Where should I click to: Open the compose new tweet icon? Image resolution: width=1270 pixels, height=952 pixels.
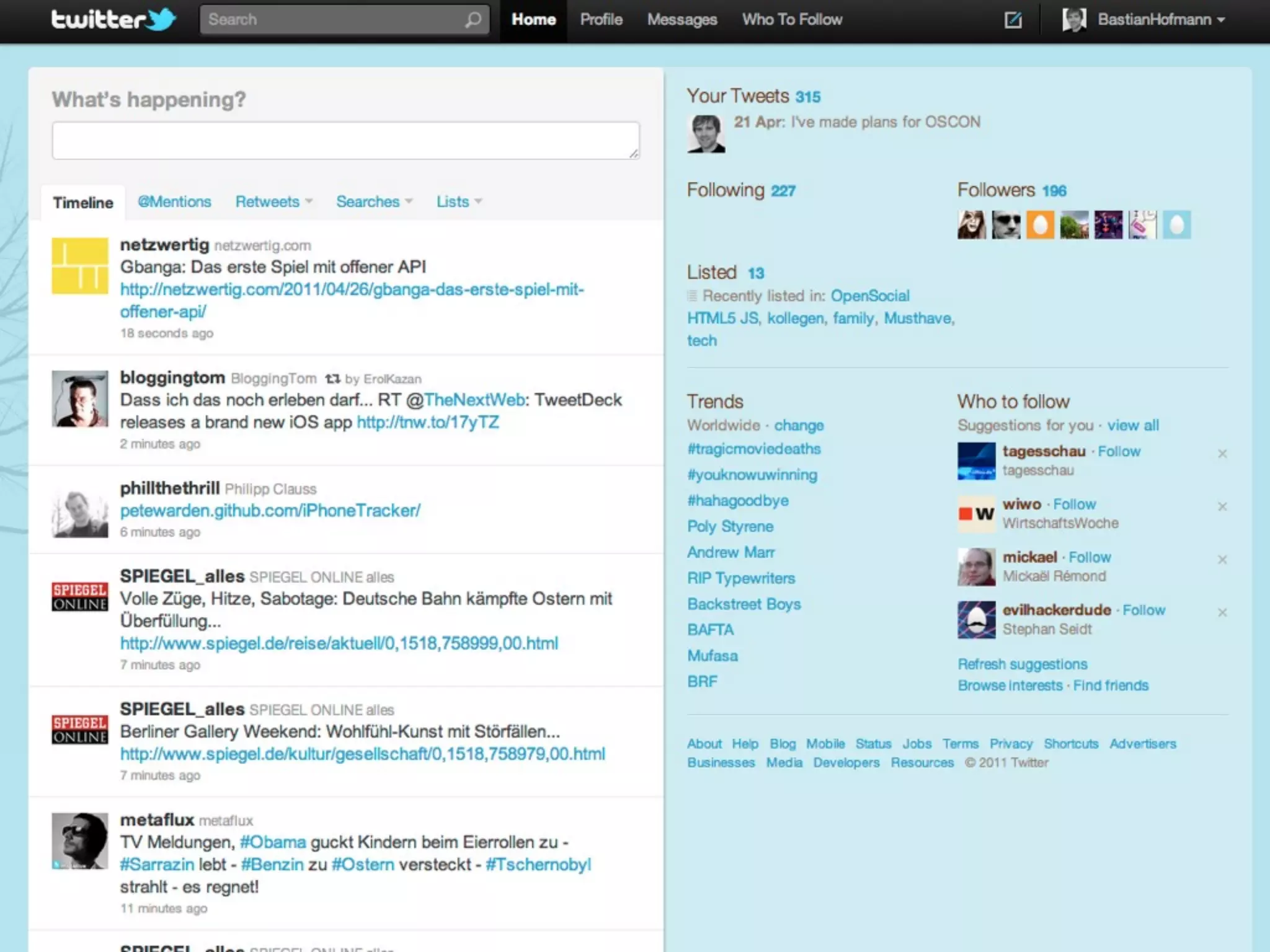[1013, 20]
